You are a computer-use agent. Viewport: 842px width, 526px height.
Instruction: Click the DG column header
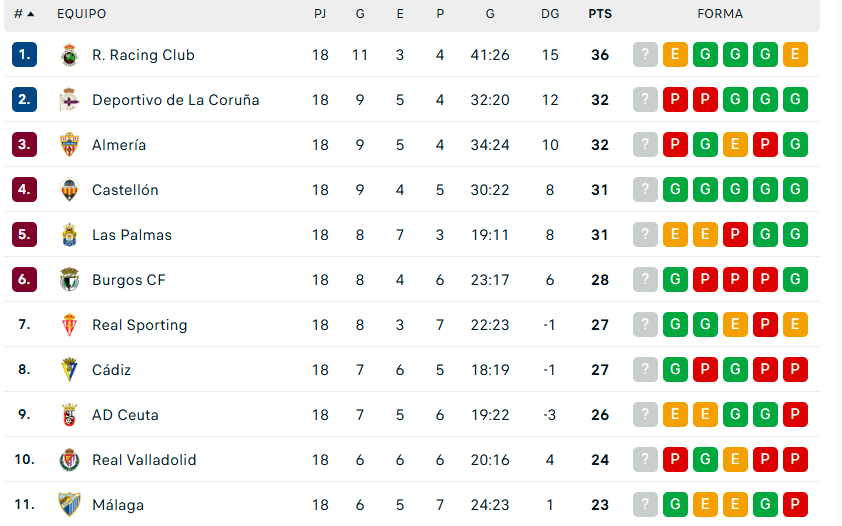(x=550, y=14)
